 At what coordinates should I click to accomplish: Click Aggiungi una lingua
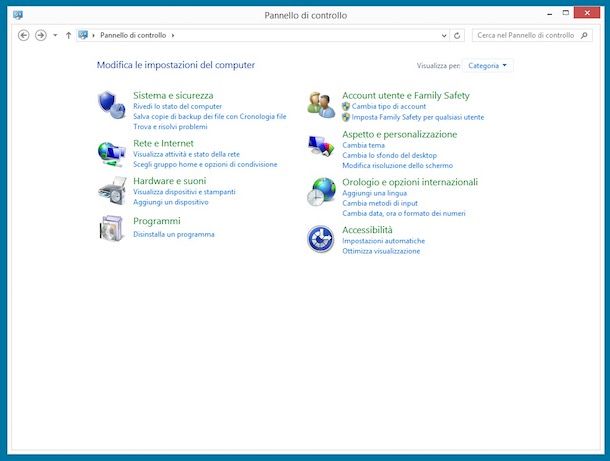[374, 193]
